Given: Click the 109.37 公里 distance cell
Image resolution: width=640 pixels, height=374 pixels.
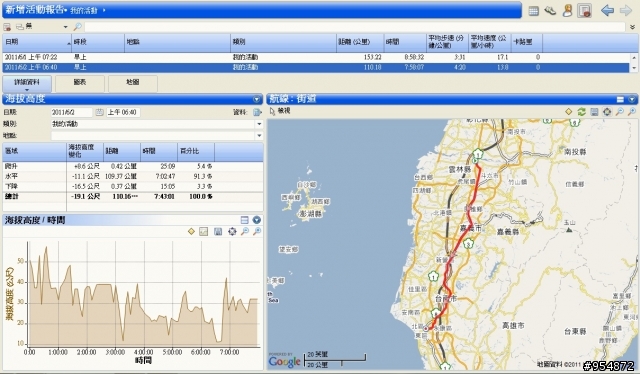Looking at the screenshot, I should [x=121, y=176].
